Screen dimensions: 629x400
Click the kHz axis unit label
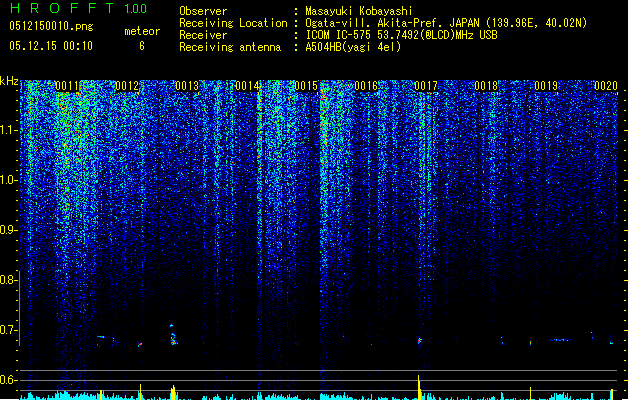click(9, 81)
